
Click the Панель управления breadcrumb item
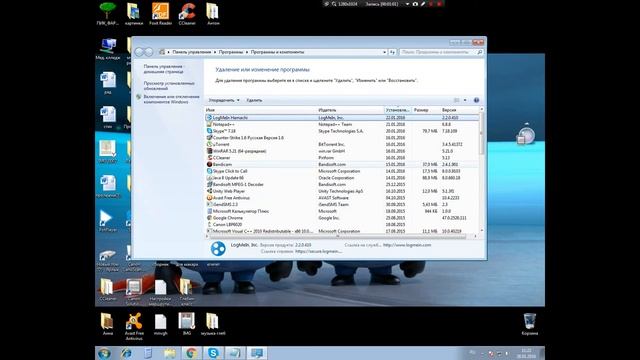click(191, 52)
